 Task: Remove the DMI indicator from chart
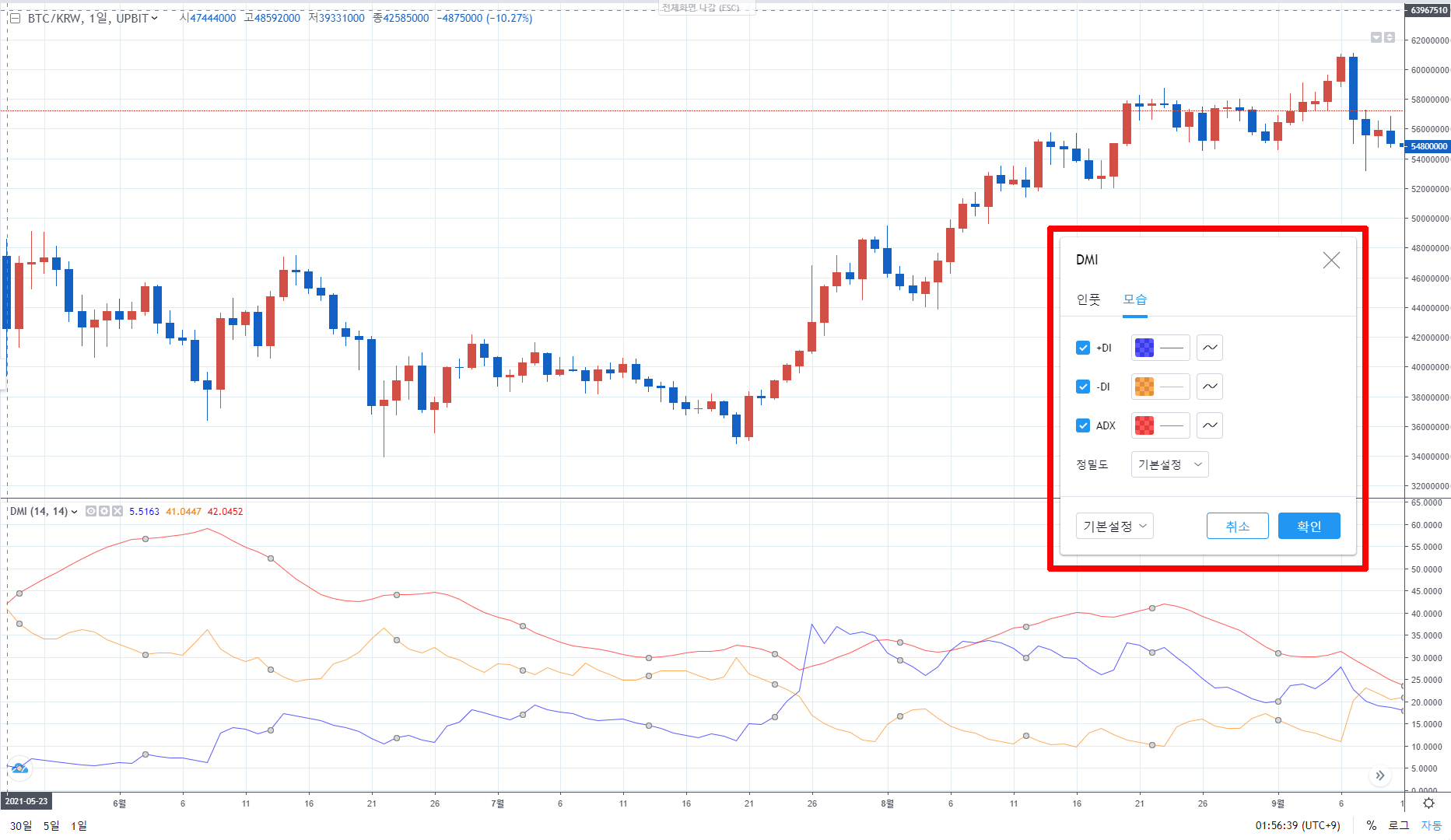[x=117, y=511]
